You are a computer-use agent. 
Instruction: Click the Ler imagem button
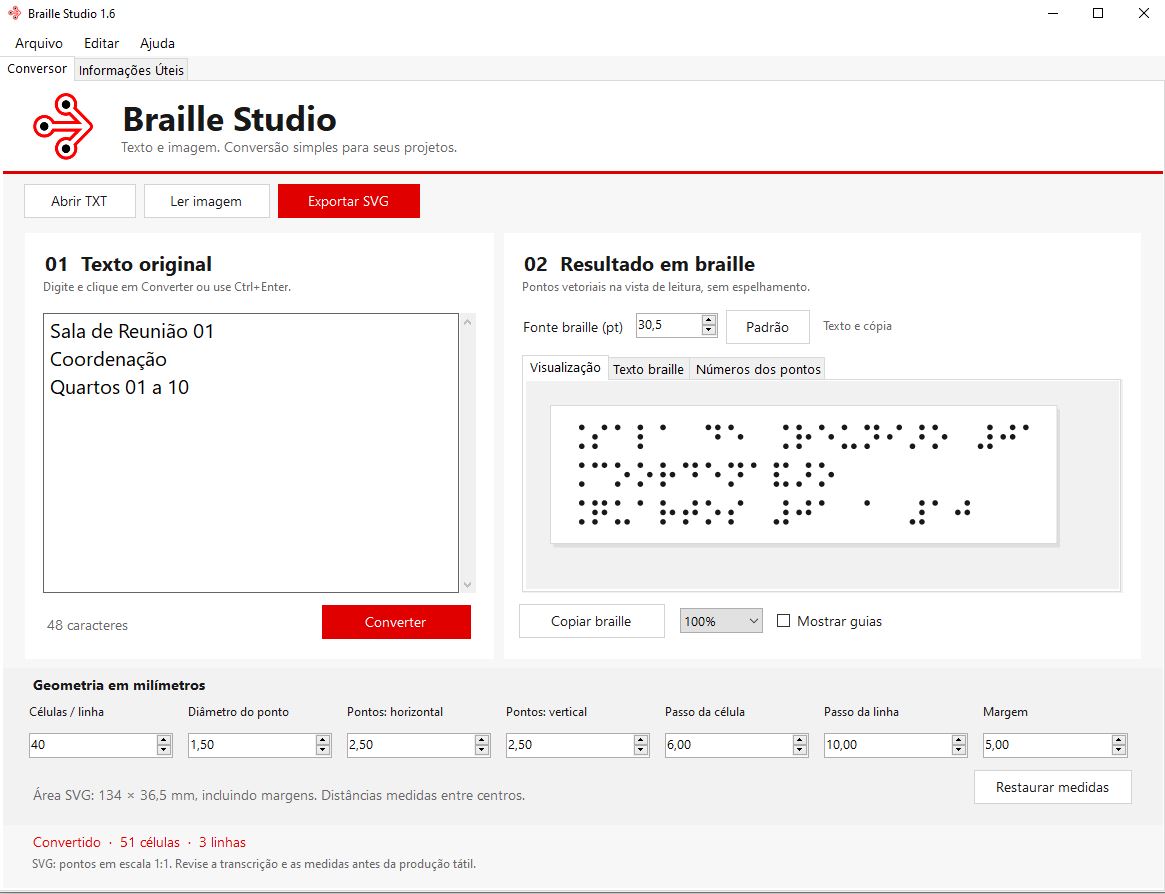[206, 201]
